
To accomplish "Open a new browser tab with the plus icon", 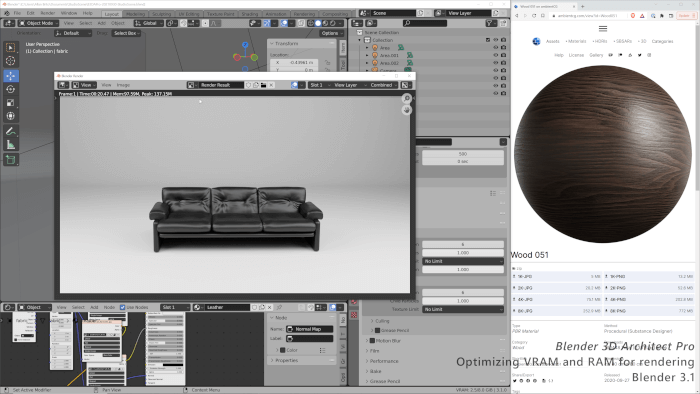I will click(582, 6).
